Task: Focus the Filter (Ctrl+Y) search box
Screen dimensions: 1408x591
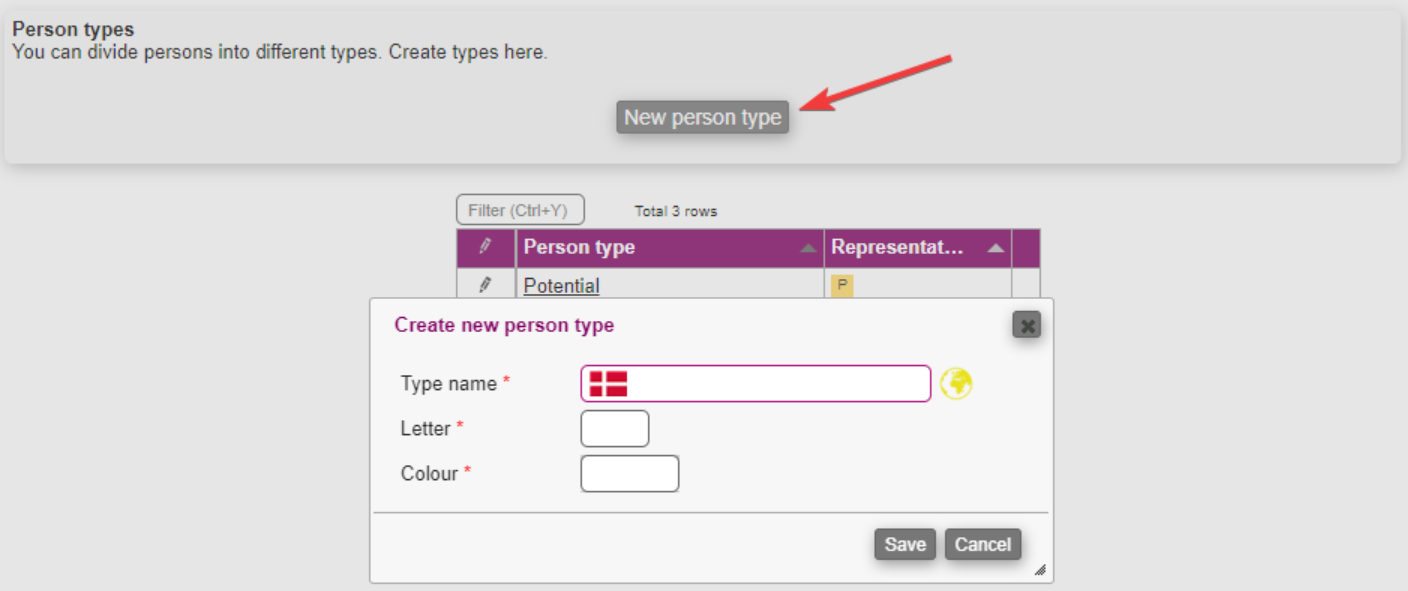Action: [x=519, y=210]
